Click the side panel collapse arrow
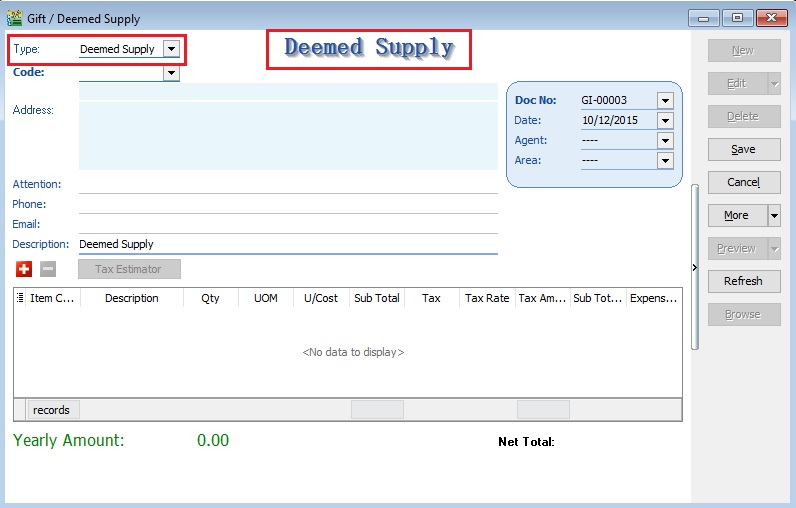Viewport: 796px width, 508px height. (694, 267)
